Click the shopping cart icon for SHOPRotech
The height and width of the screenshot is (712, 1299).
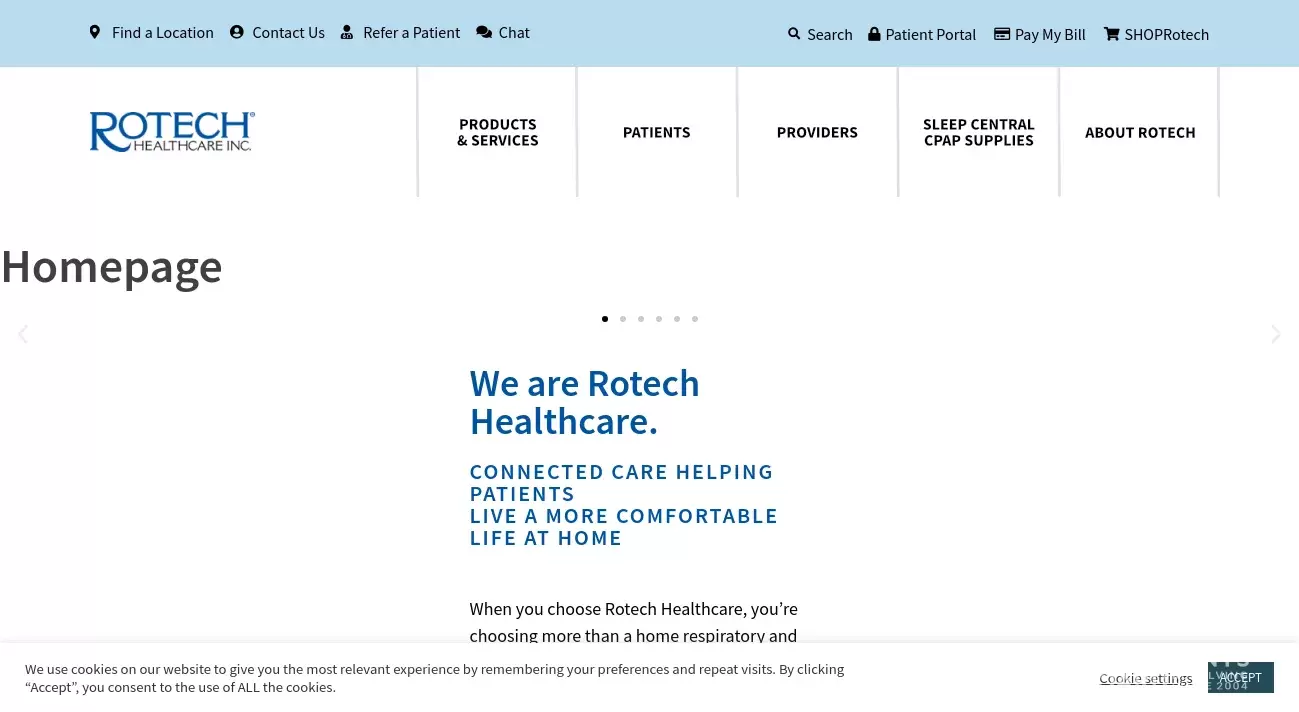coord(1111,34)
